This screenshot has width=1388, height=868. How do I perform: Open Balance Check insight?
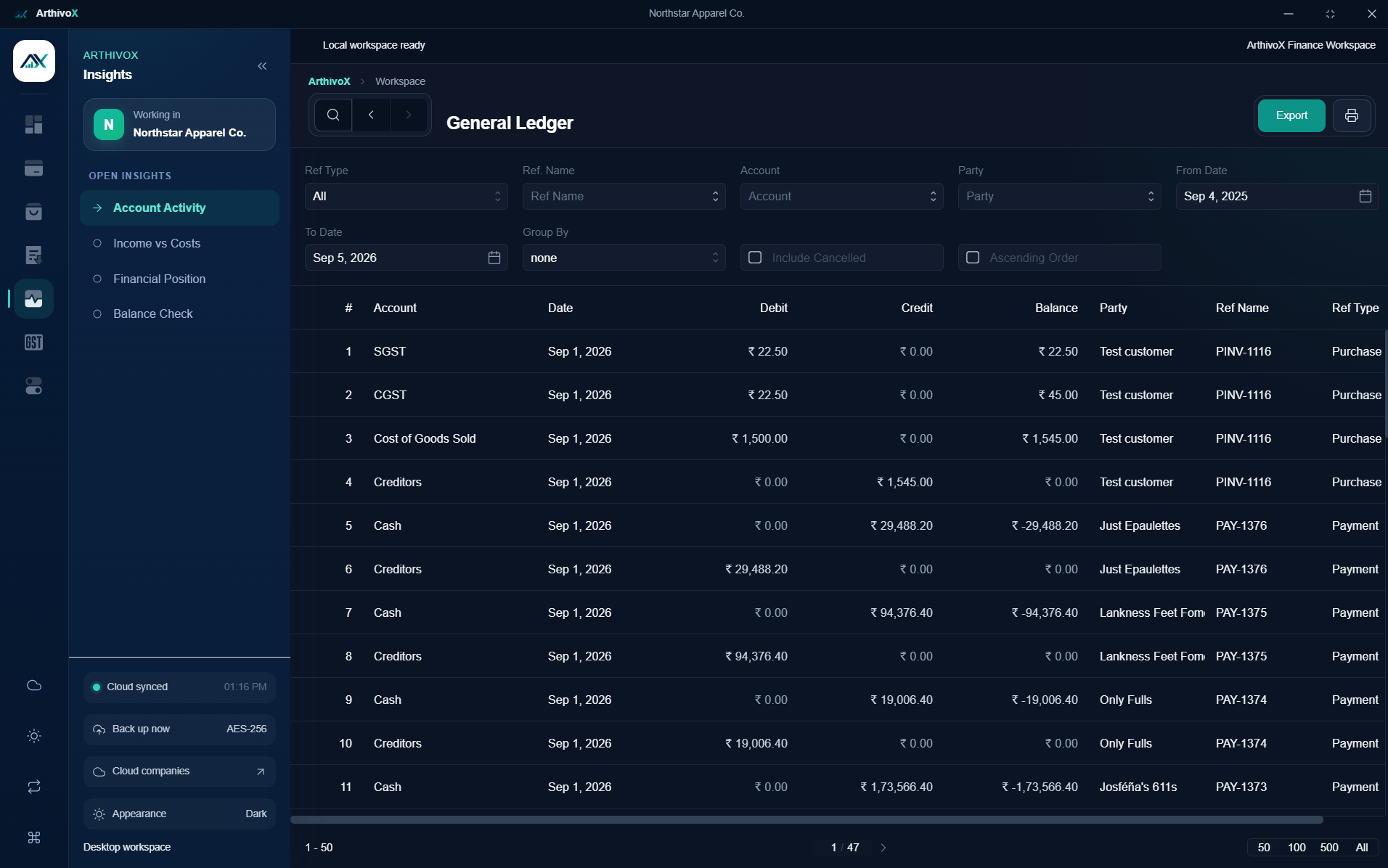tap(179, 314)
